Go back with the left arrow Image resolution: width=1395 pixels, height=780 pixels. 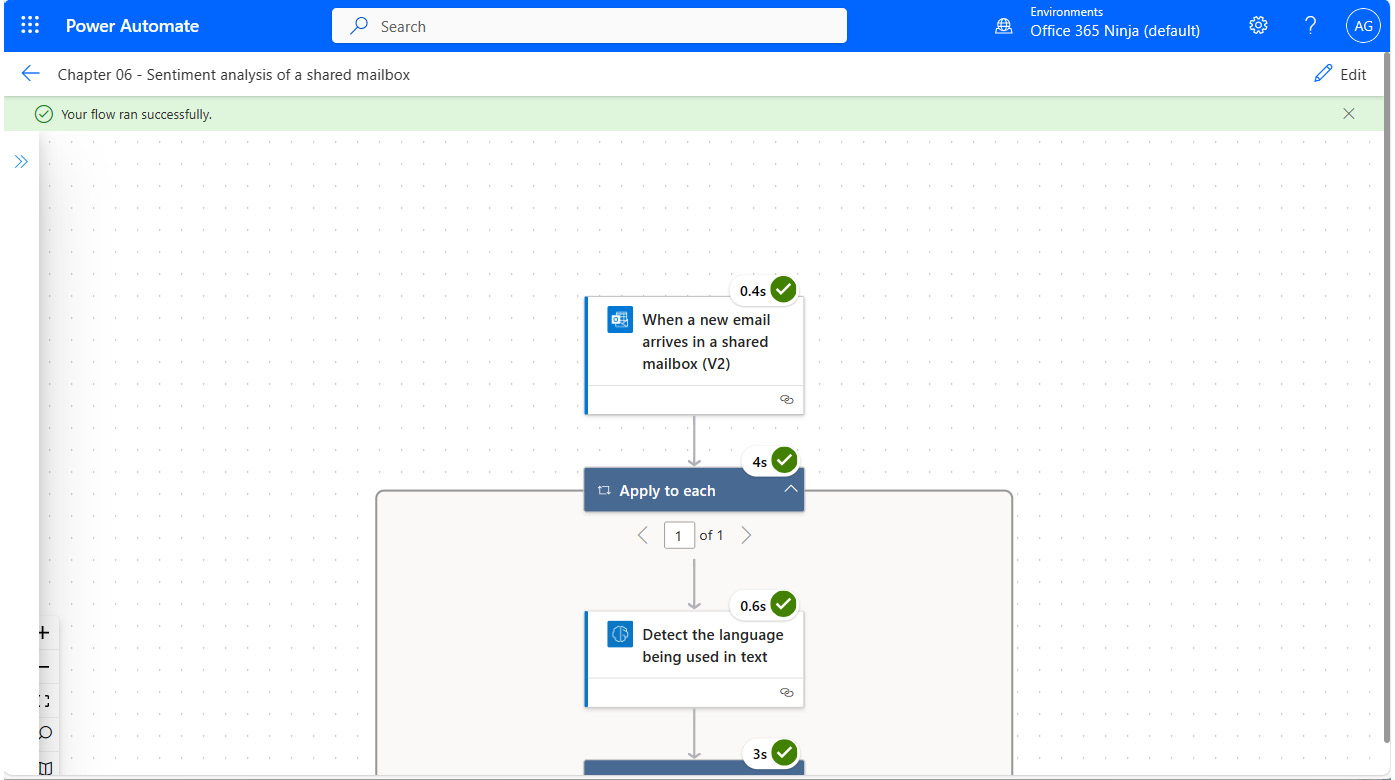(x=30, y=74)
